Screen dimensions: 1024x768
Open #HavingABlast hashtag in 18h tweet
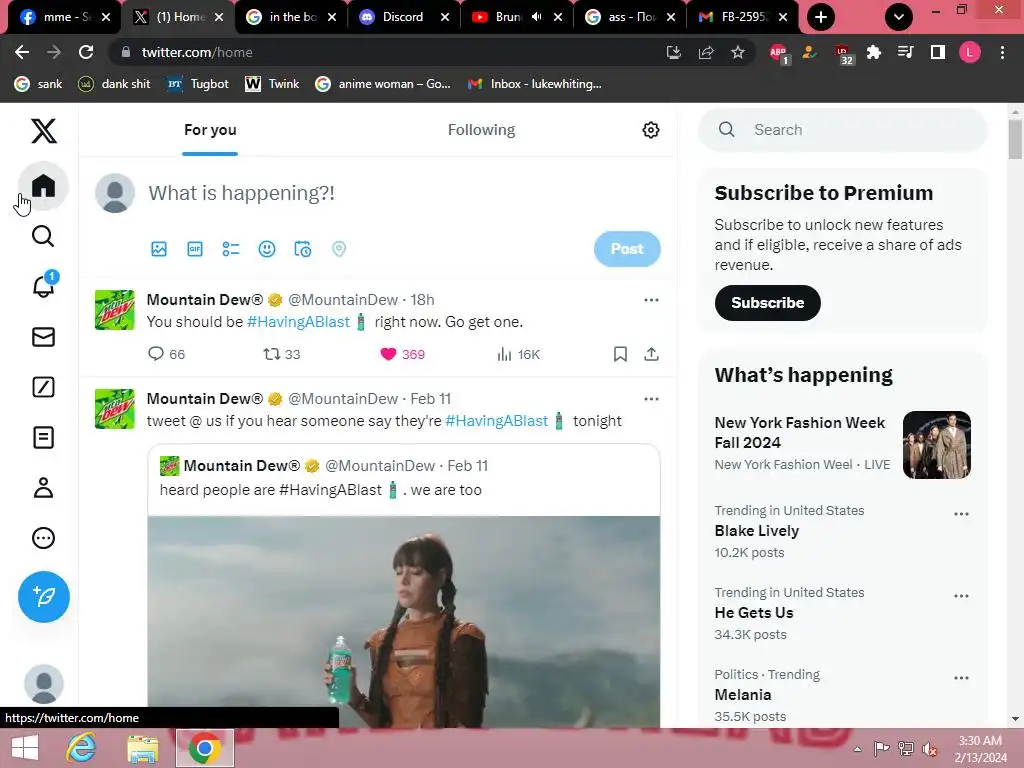[298, 322]
